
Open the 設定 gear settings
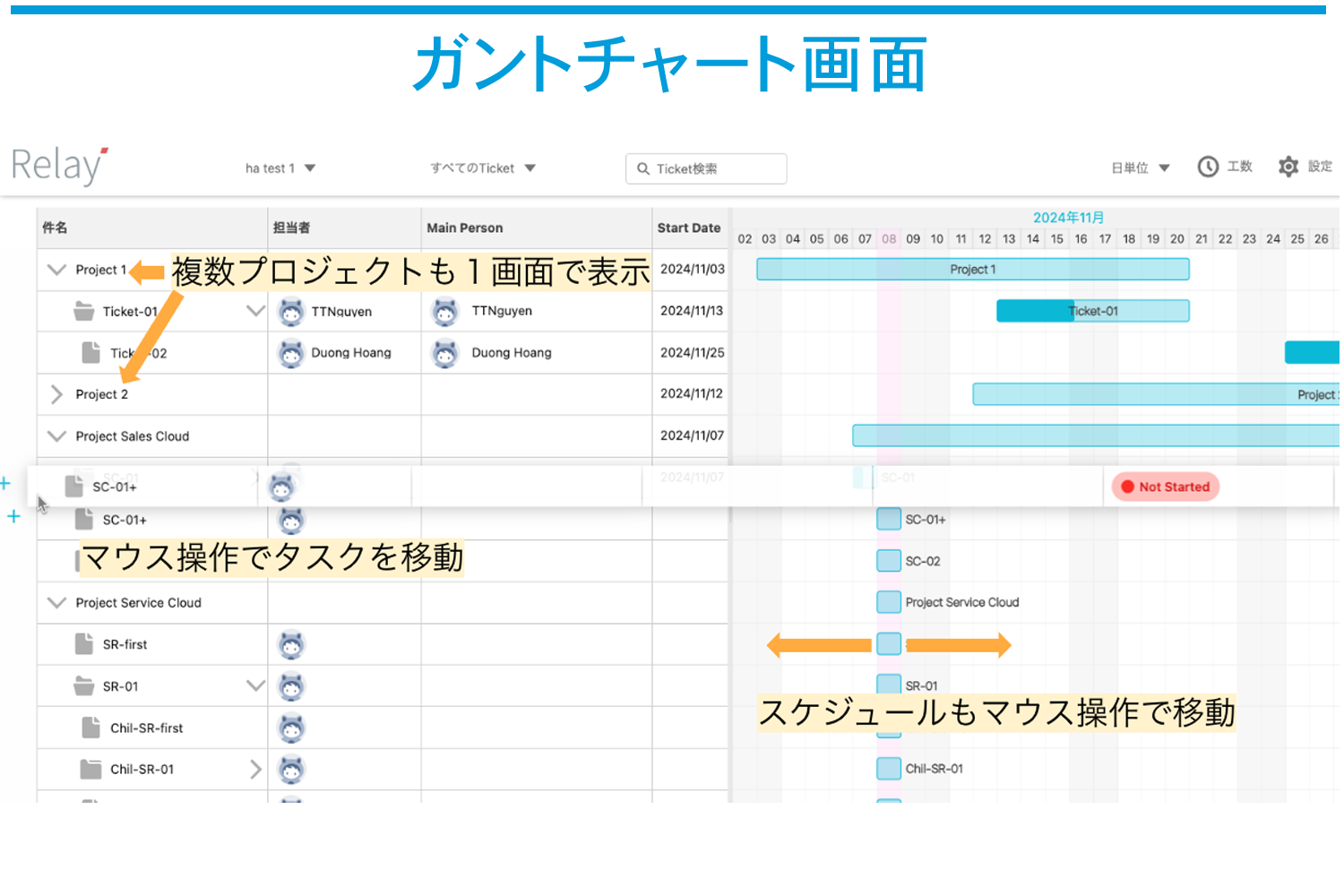(1288, 167)
